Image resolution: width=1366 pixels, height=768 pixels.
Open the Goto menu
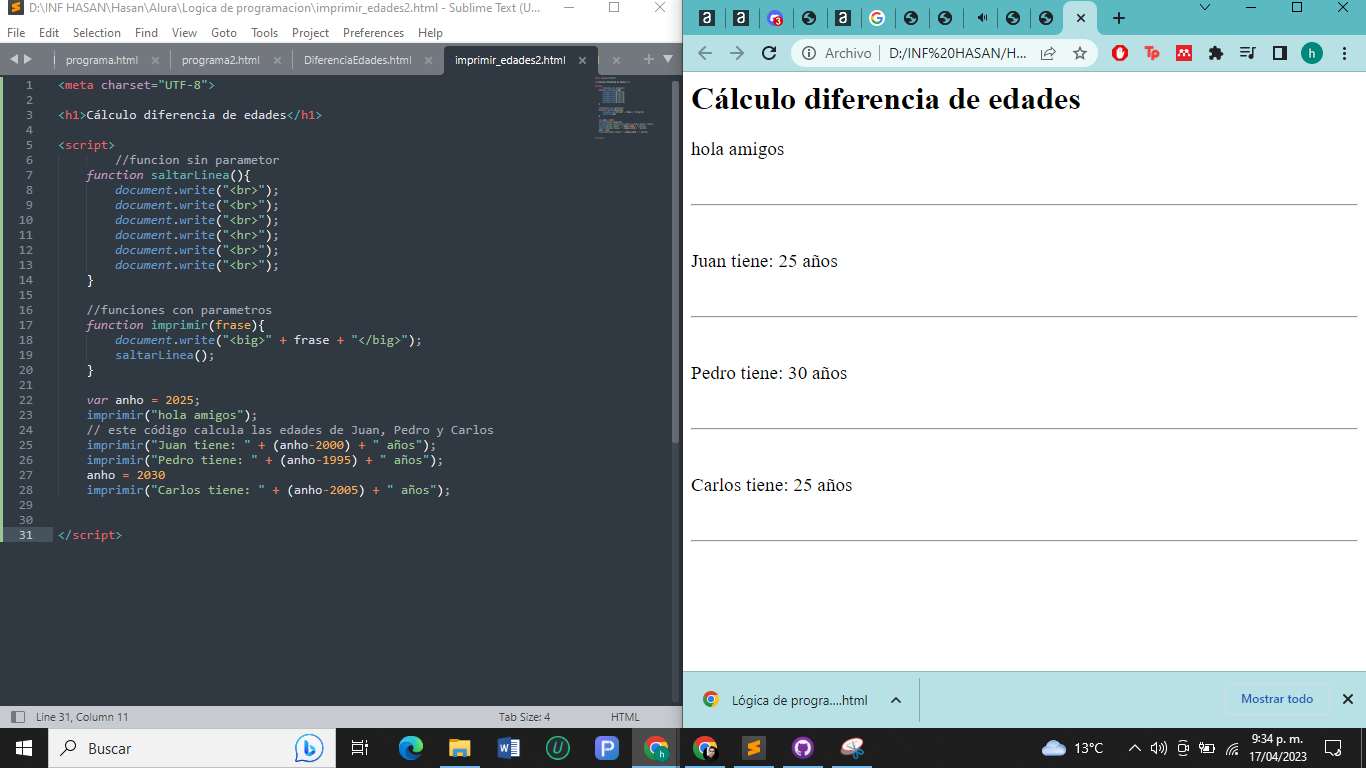point(224,32)
